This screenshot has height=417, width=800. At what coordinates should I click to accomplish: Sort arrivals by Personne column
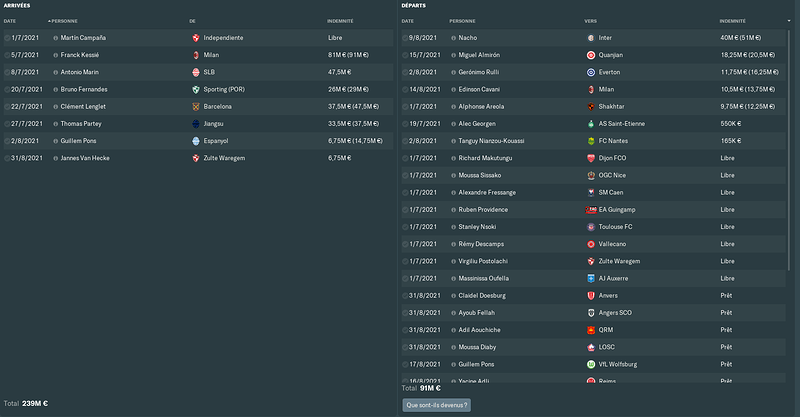pyautogui.click(x=64, y=21)
